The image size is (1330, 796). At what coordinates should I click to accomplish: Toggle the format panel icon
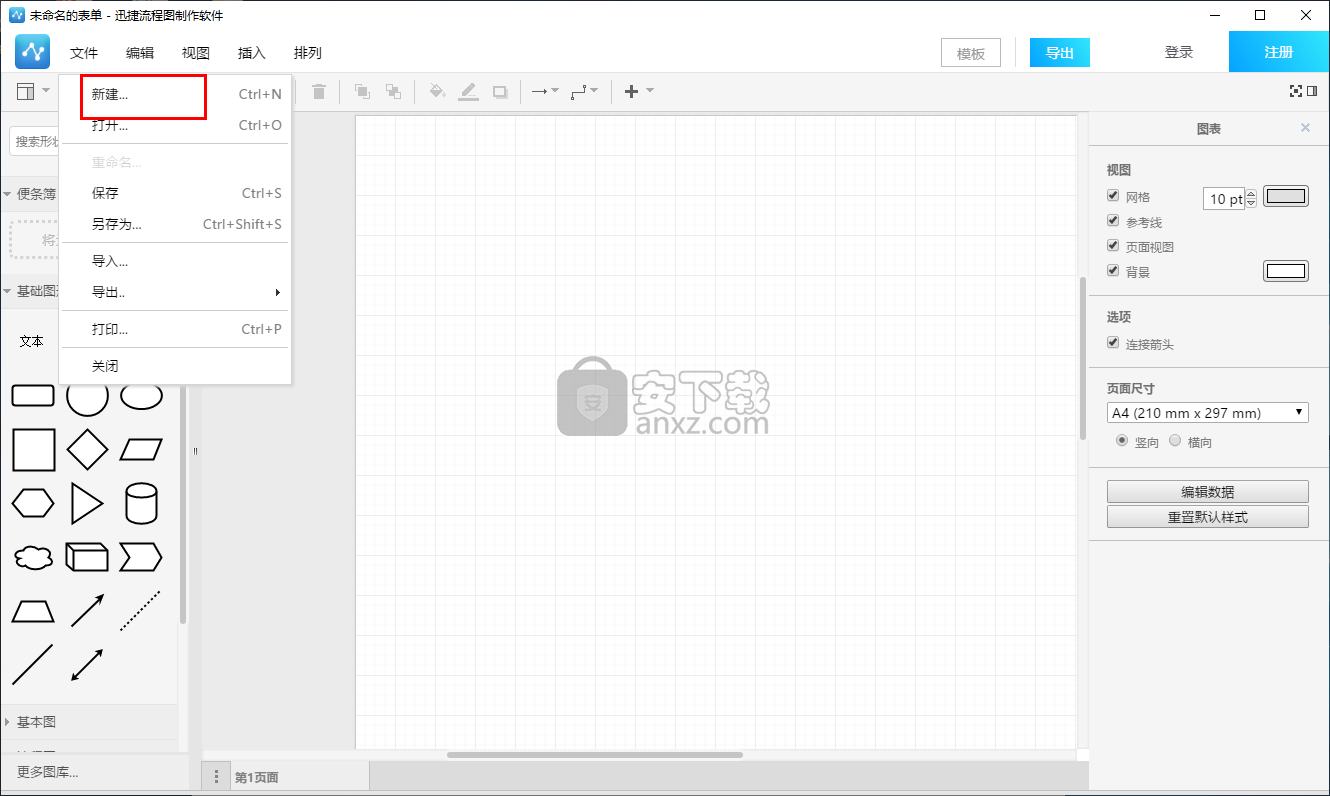(x=1312, y=91)
